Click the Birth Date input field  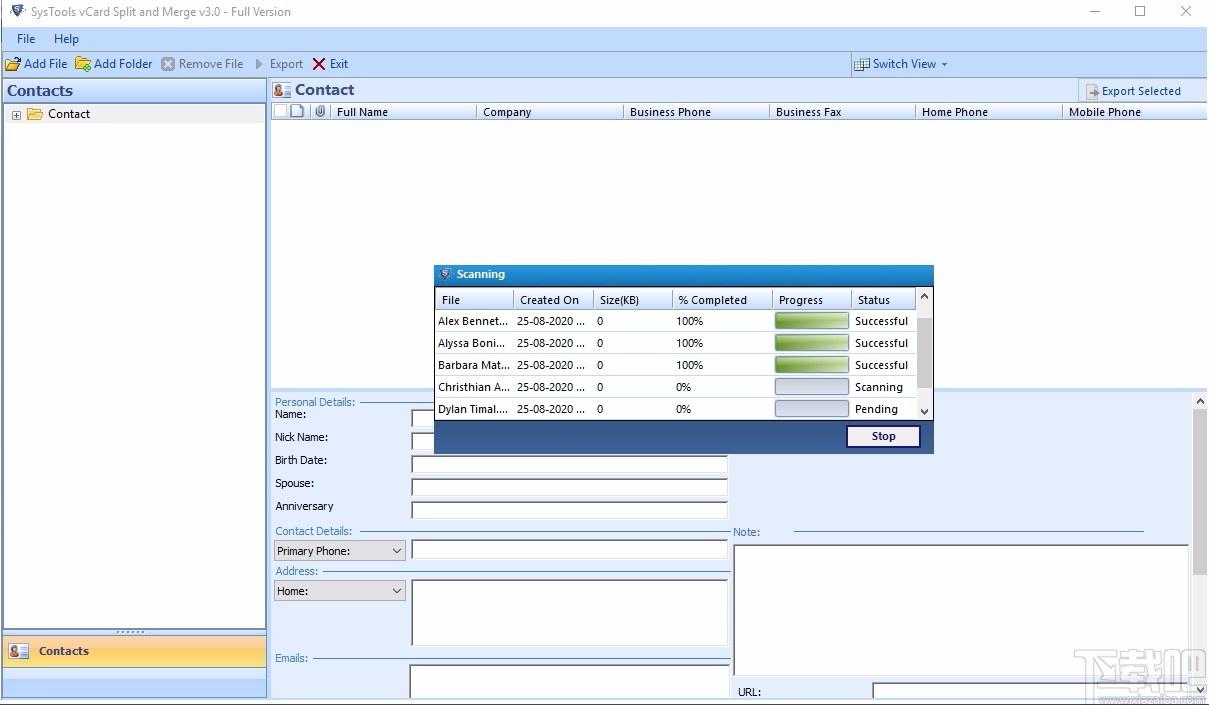569,464
